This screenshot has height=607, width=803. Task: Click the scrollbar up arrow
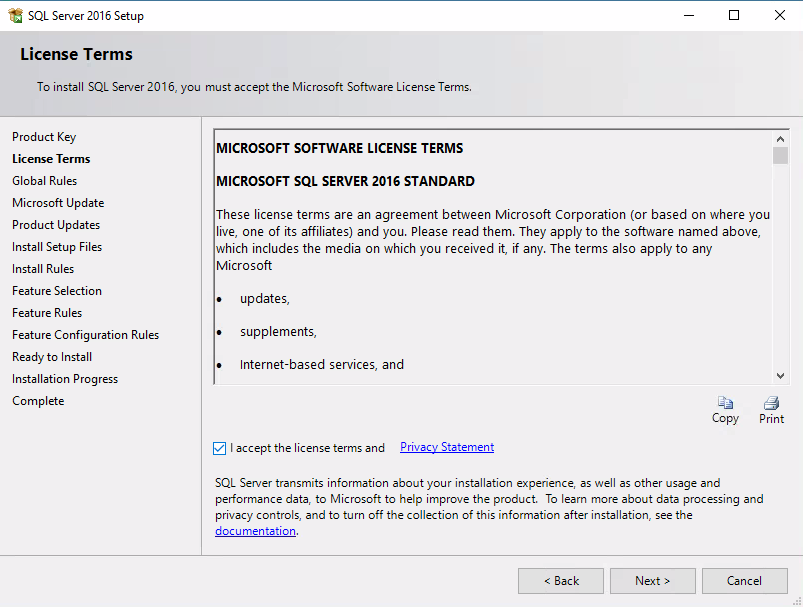tap(781, 139)
